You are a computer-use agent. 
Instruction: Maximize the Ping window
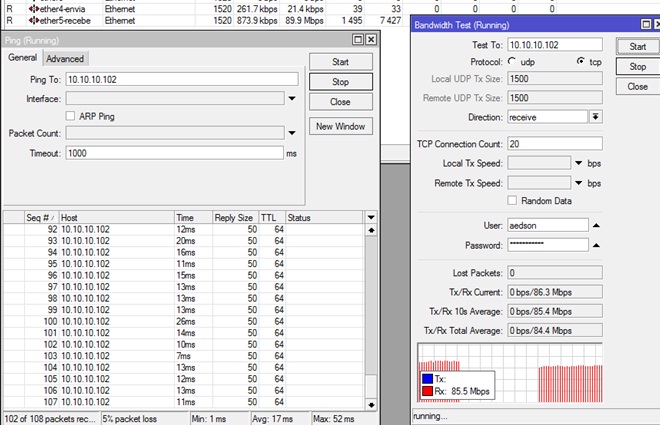(358, 40)
